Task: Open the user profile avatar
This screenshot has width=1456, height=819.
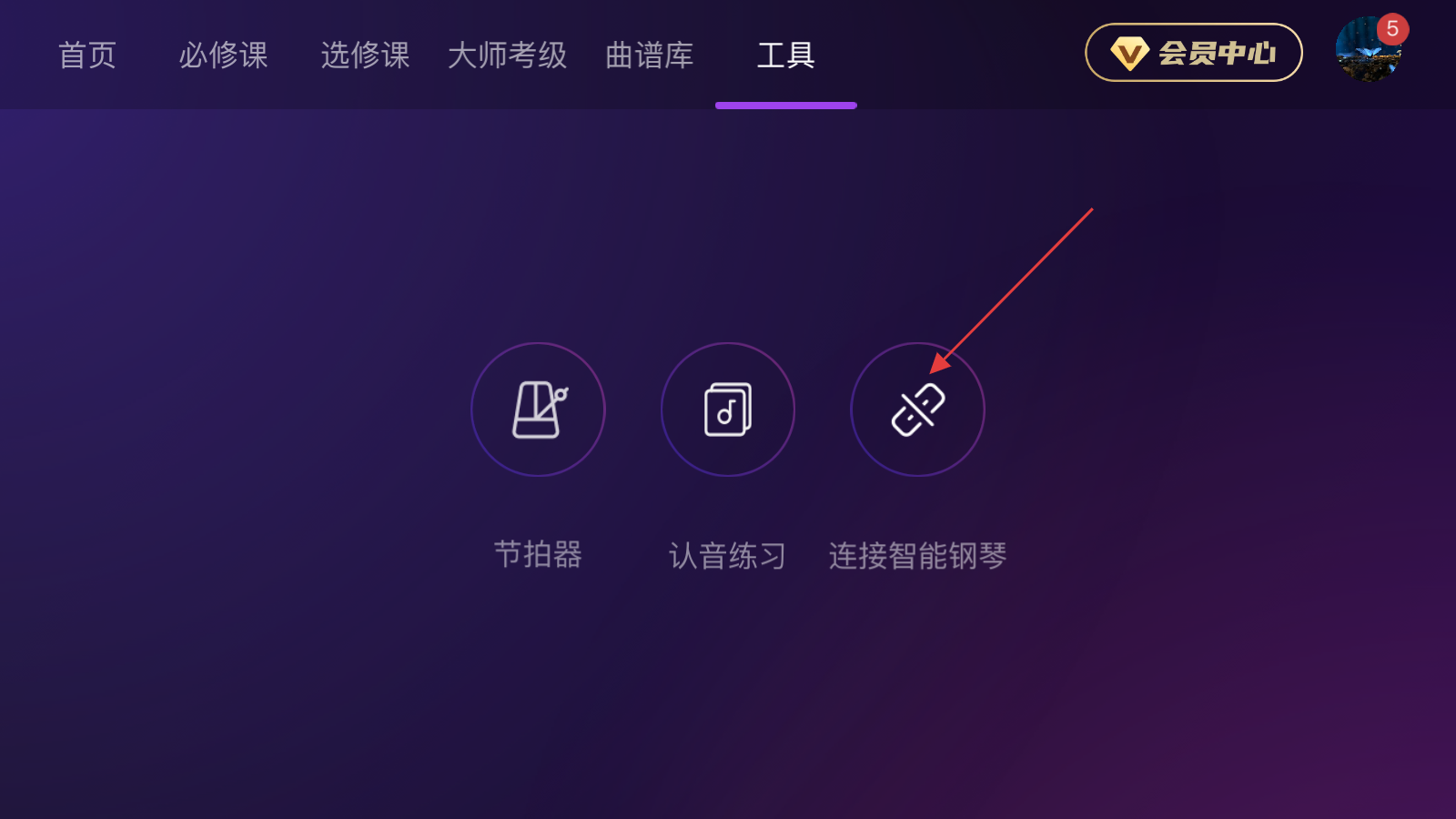Action: click(x=1368, y=50)
